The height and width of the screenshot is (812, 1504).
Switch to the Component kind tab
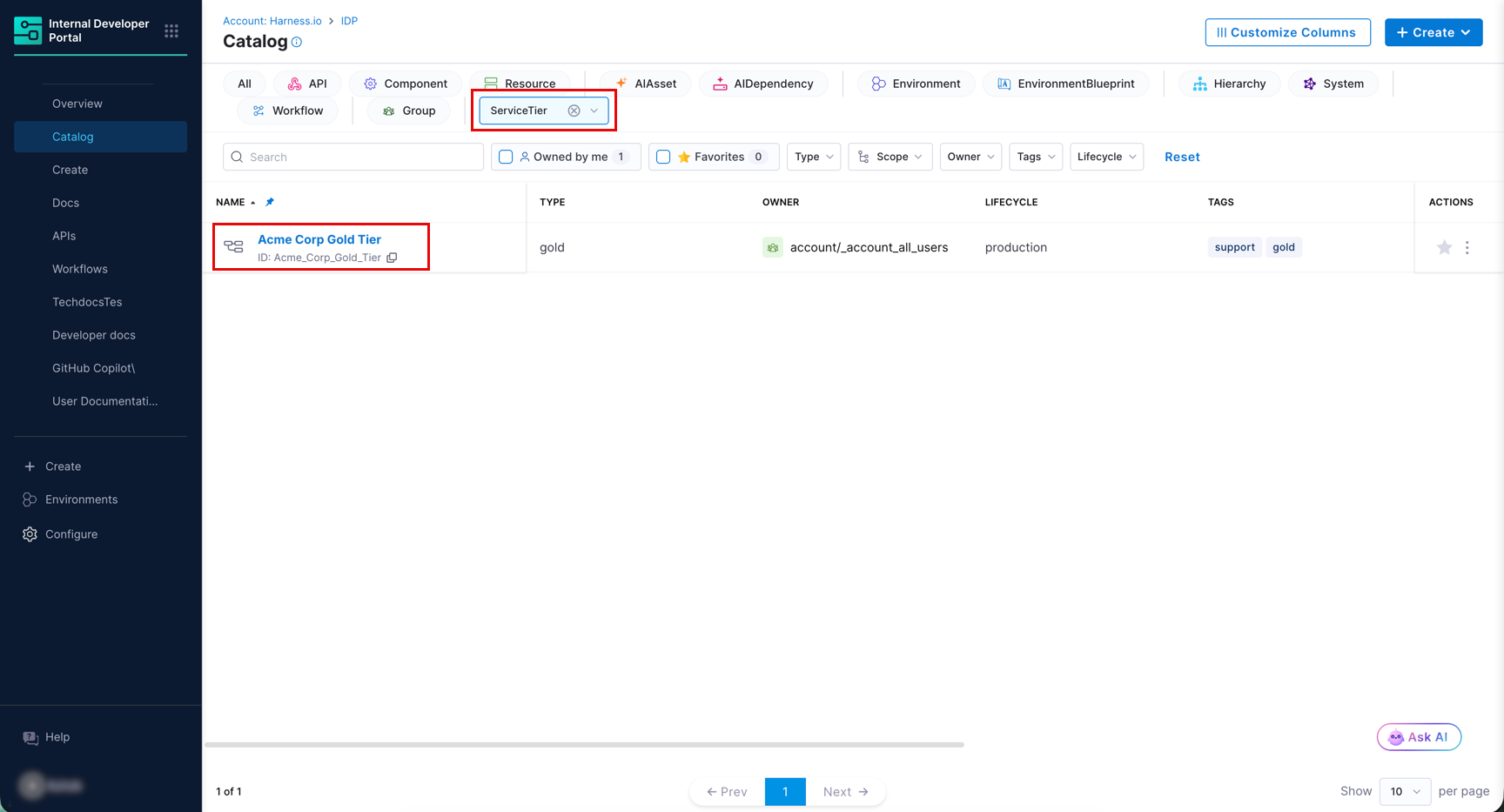tap(406, 84)
